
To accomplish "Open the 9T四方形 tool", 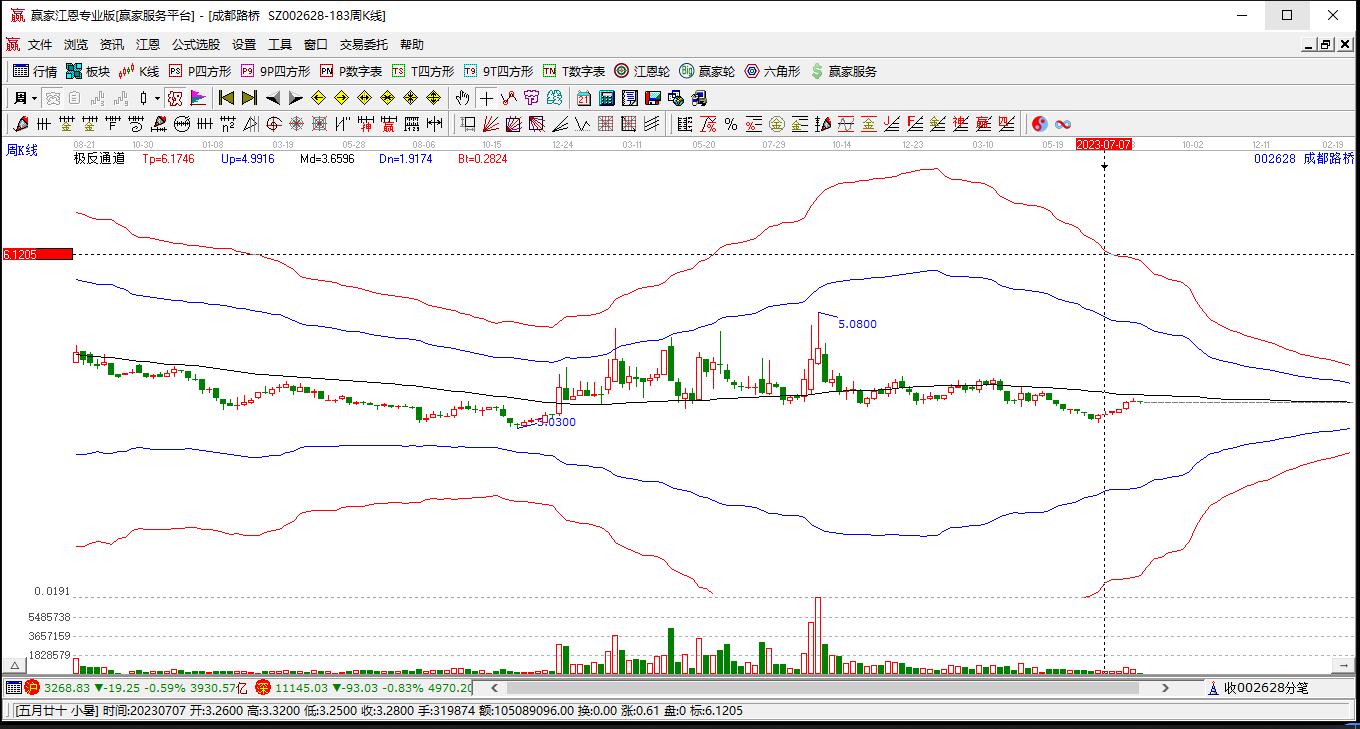I will [x=498, y=71].
